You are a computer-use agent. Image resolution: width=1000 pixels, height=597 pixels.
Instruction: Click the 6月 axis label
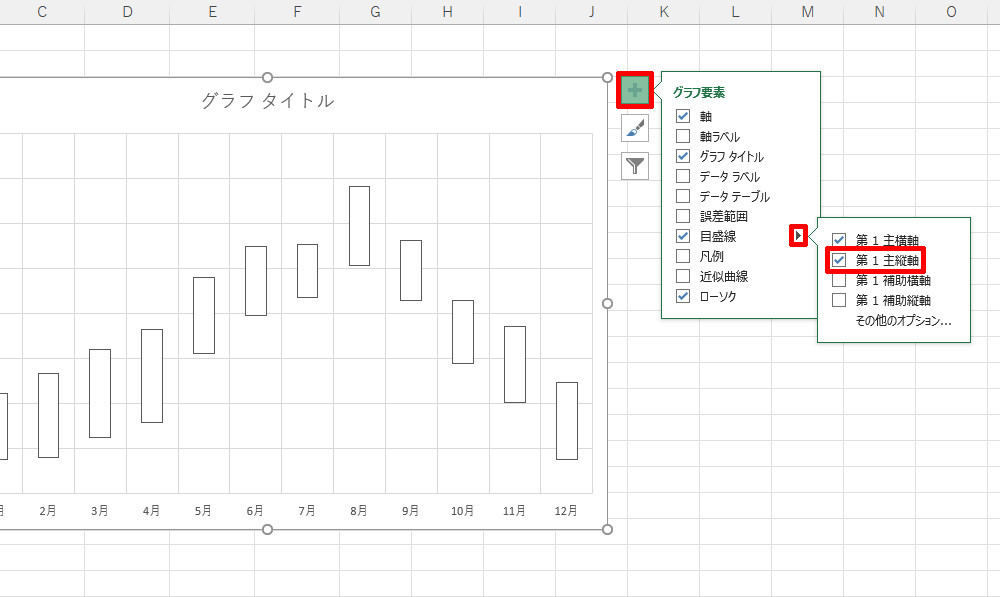click(255, 510)
